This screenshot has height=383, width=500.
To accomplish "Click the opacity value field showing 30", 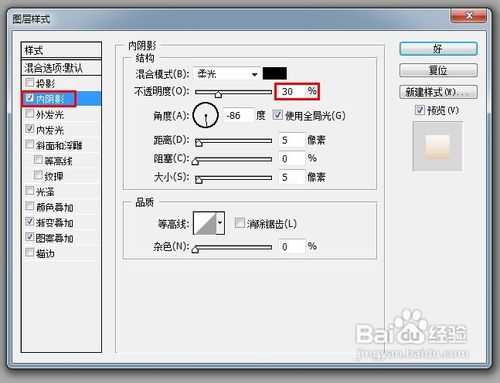I will [291, 91].
